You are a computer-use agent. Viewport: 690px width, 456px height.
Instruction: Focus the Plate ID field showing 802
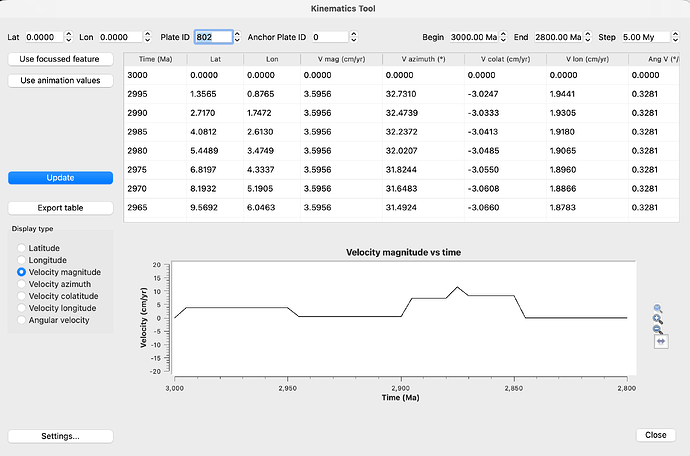click(x=213, y=37)
